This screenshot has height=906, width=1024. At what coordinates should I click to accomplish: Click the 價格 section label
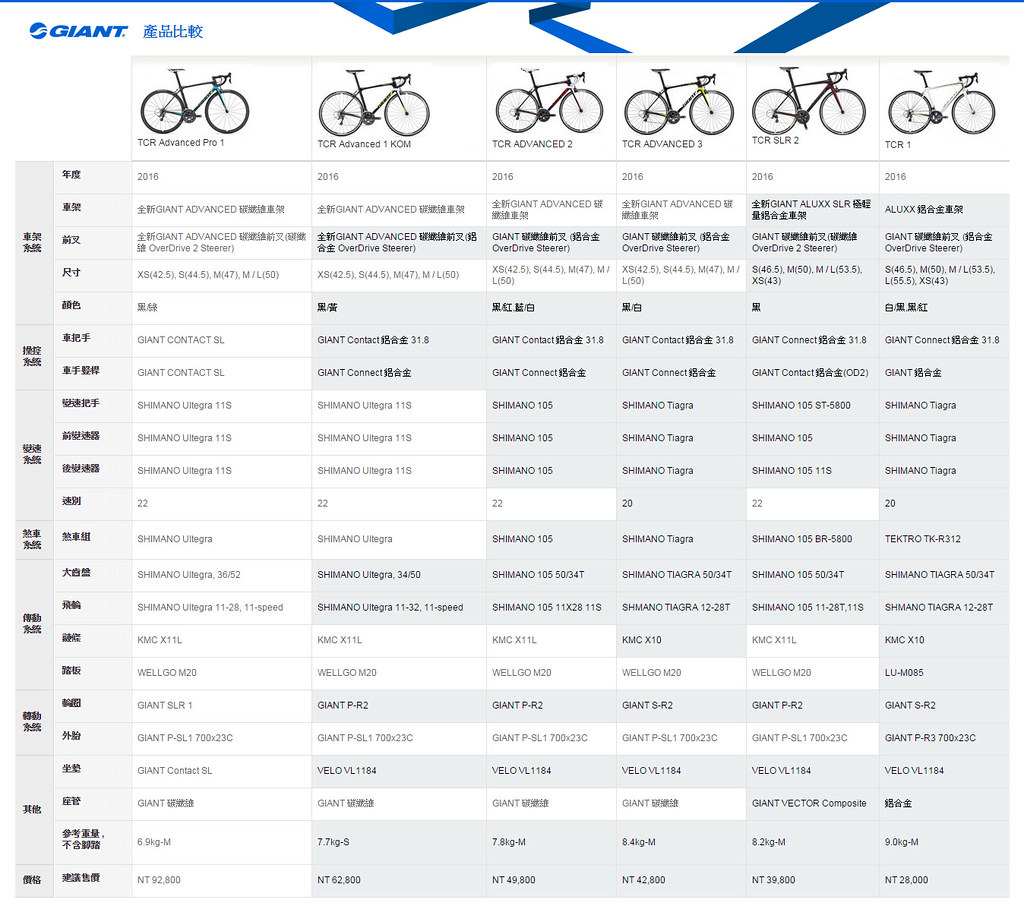click(x=32, y=880)
